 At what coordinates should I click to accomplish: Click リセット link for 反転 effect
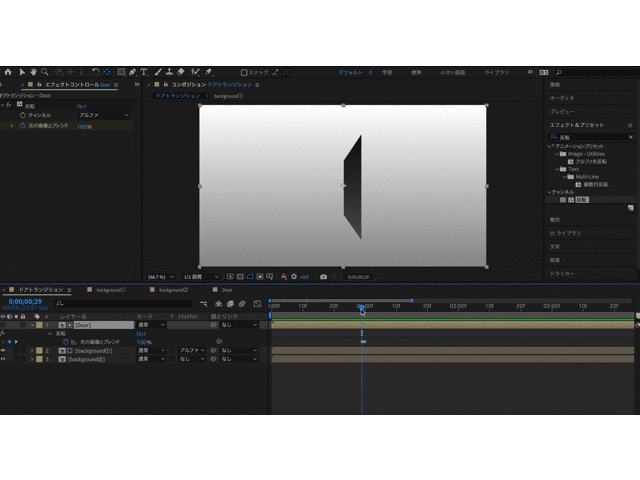tap(81, 105)
